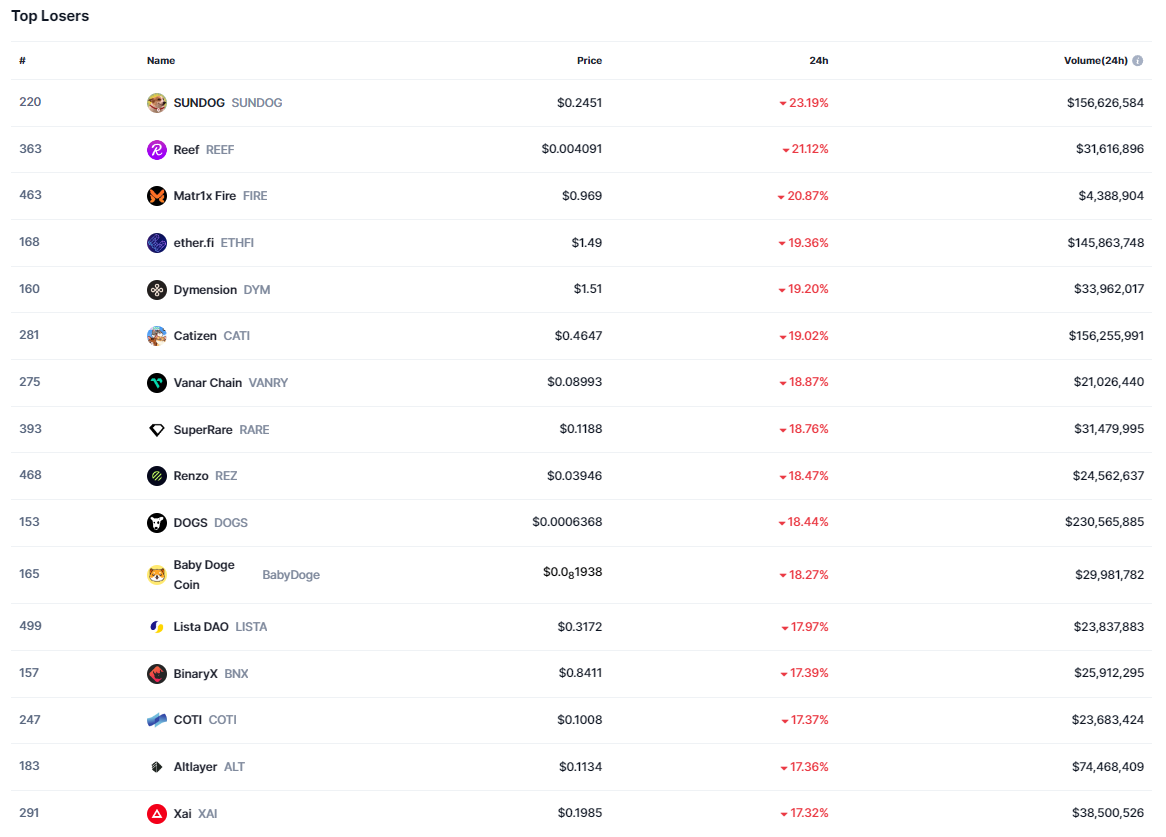Click the Matr1x Fire logo icon
Viewport: 1166px width, 837px height.
(157, 196)
